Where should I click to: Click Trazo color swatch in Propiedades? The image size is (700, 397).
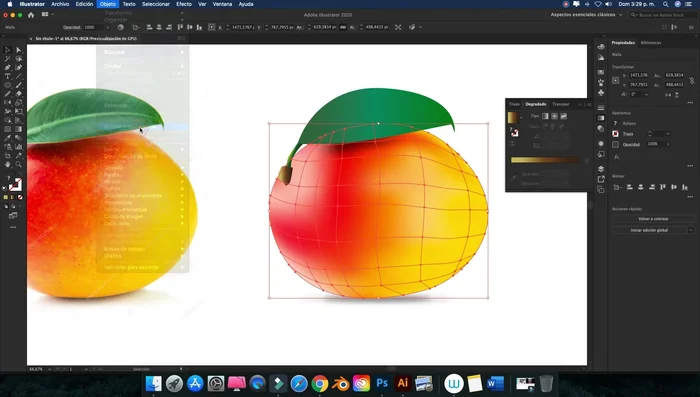(x=616, y=134)
